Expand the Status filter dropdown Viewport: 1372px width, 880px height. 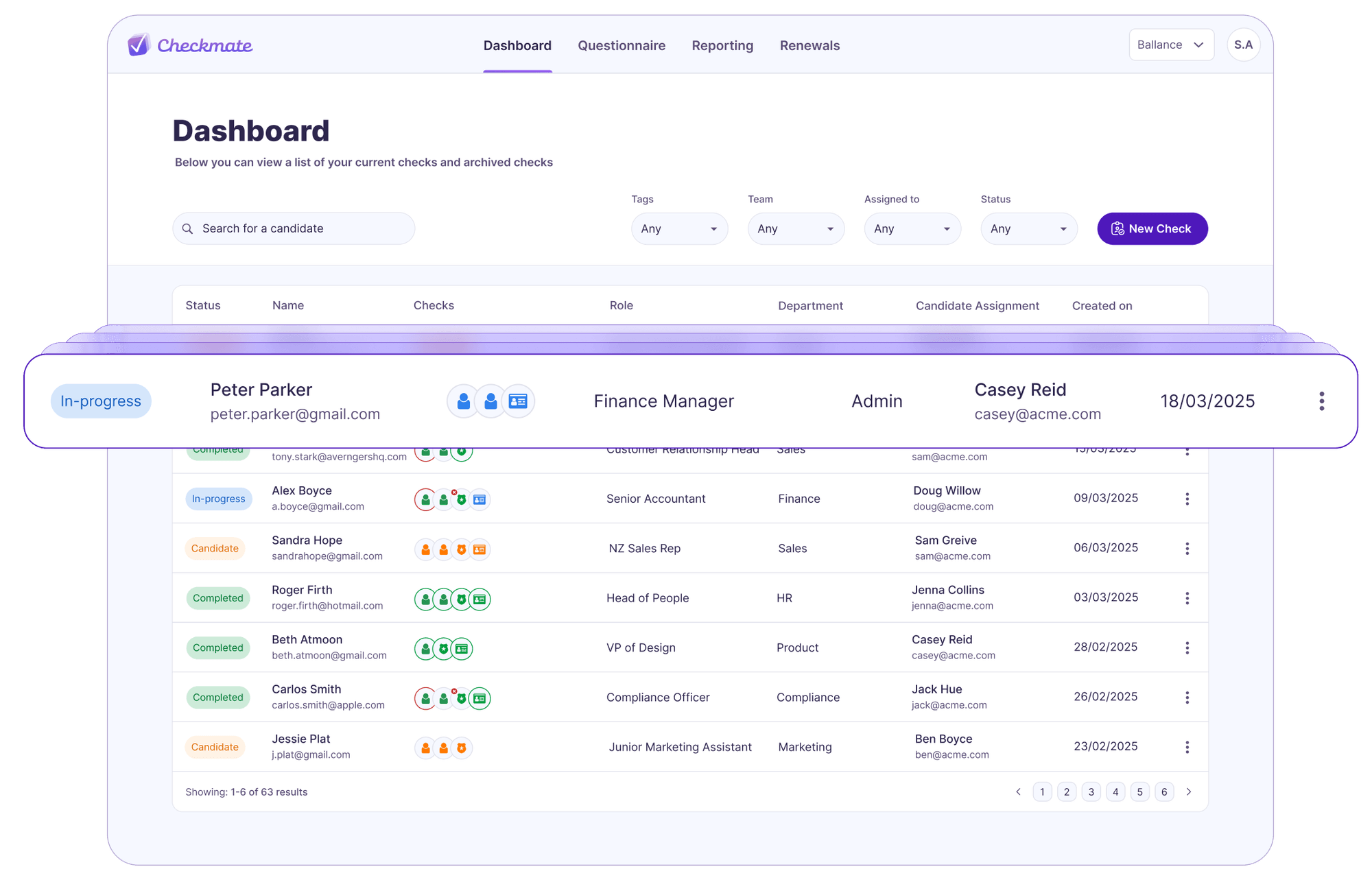[x=1029, y=228]
